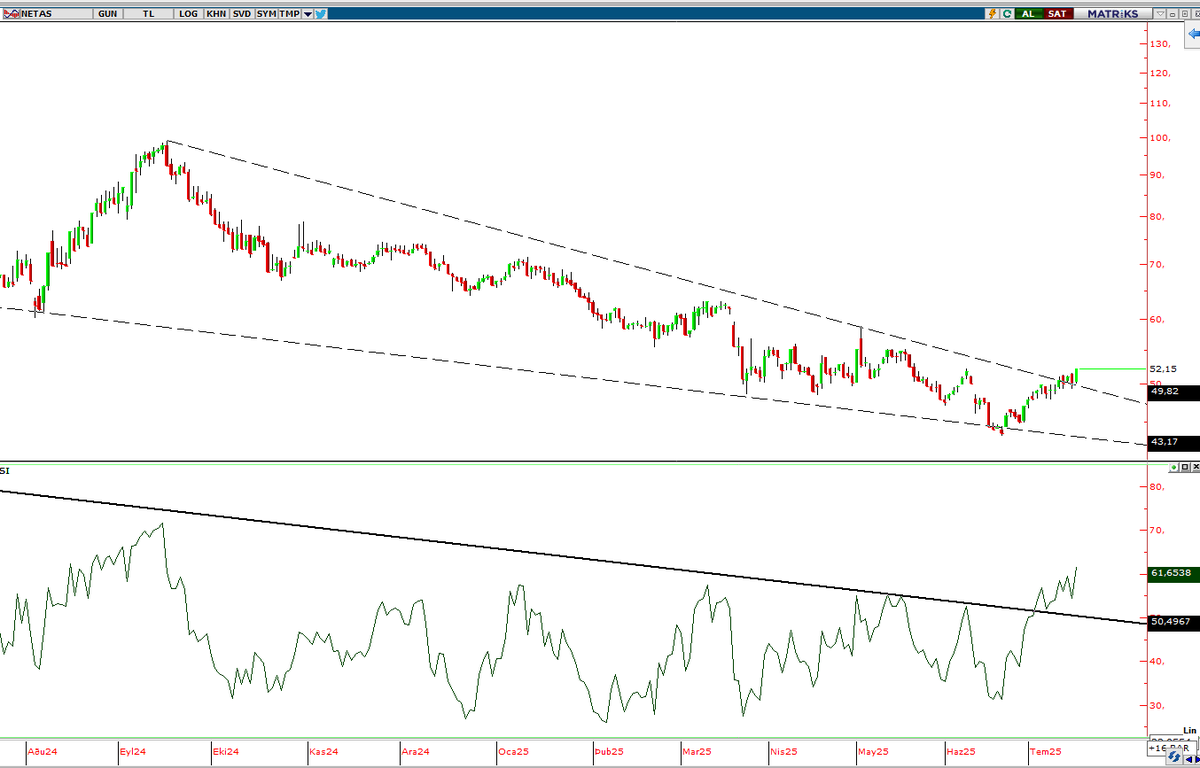Viewport: 1200px width, 768px height.
Task: Click the orange lightning bolt icon
Action: point(992,14)
